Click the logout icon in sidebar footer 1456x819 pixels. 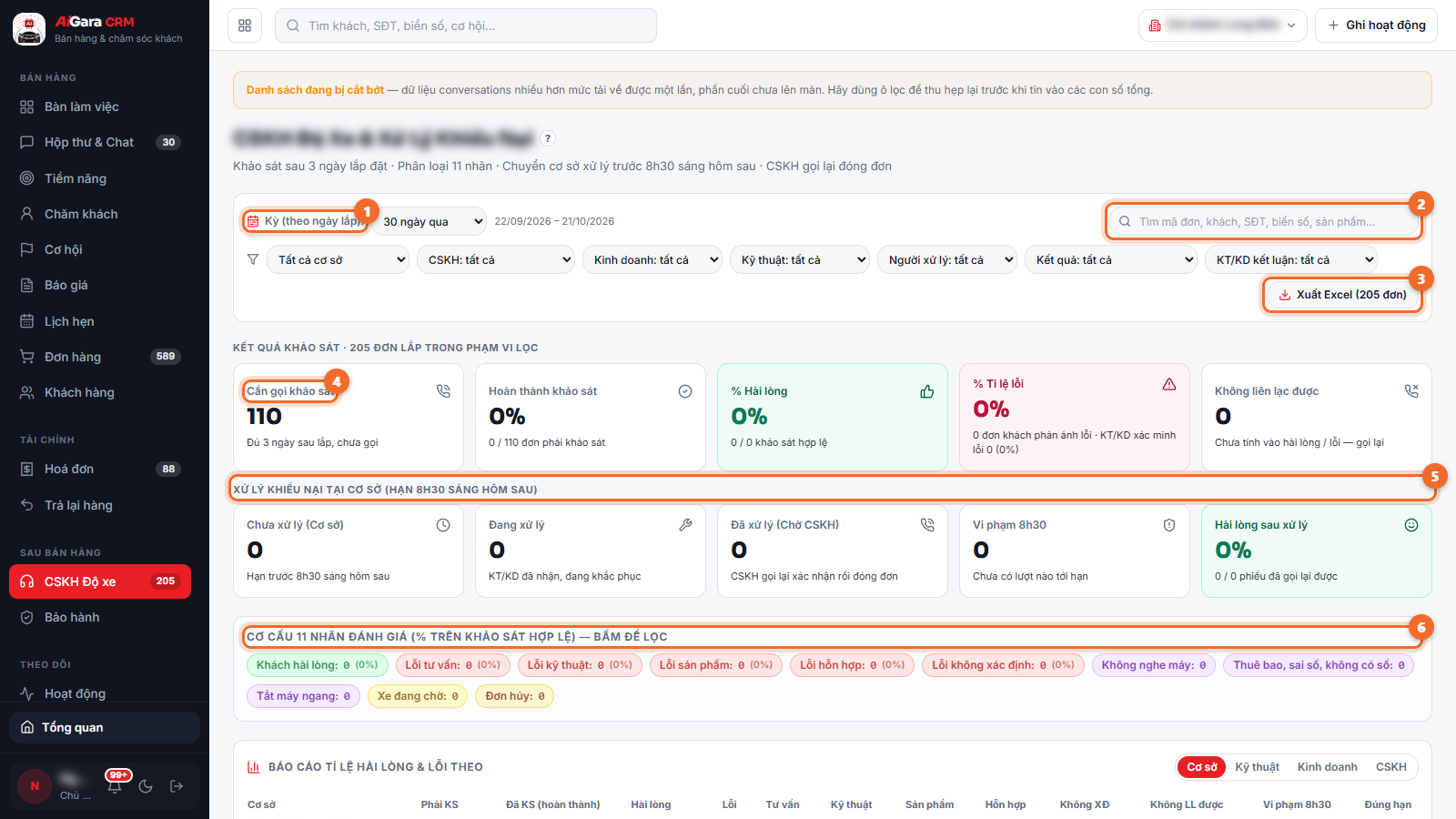click(177, 786)
